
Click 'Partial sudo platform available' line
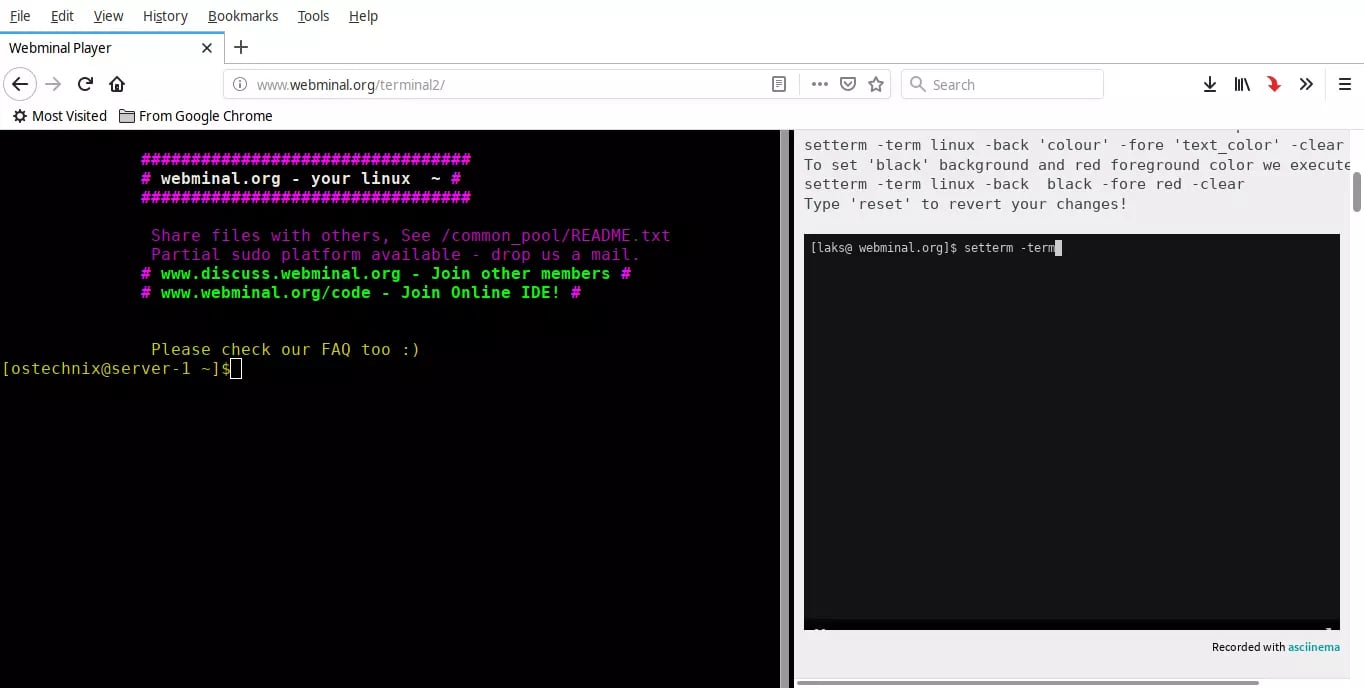[395, 255]
